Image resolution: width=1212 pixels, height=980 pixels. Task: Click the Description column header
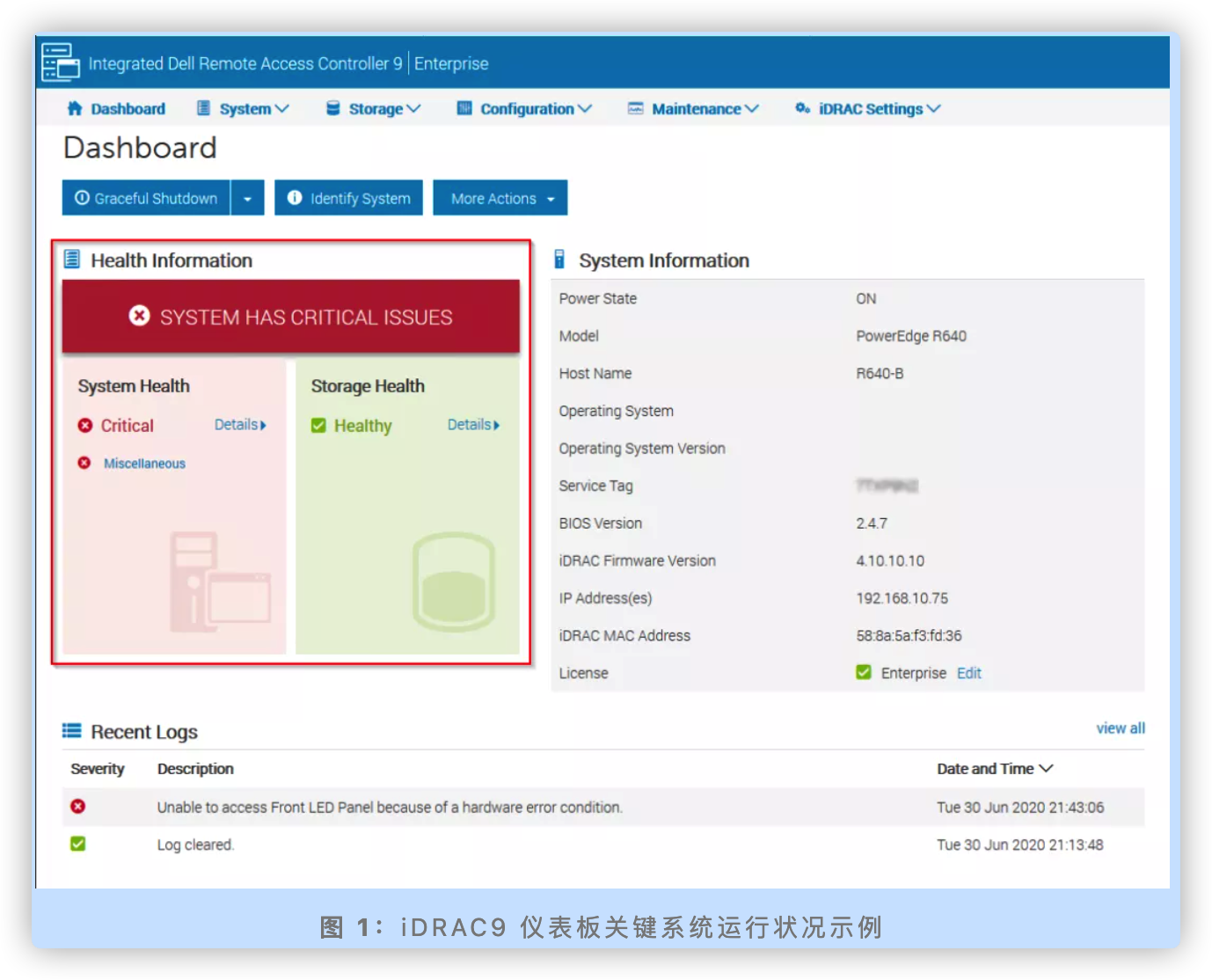[x=195, y=768]
